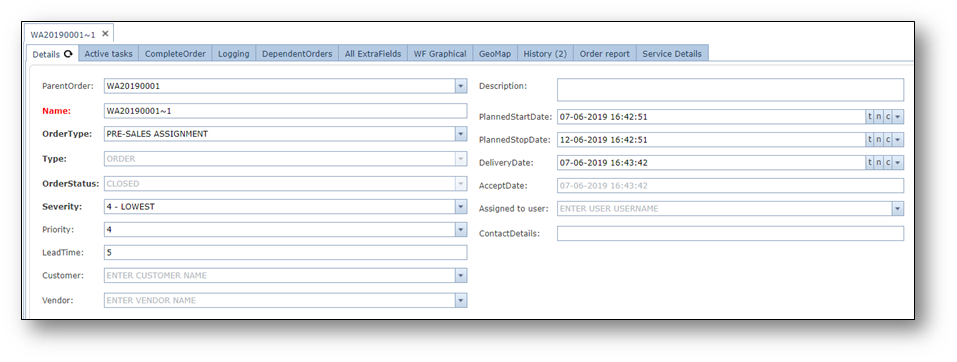This screenshot has height=362, width=957.
Task: Click 'c' button beside PlannedStartDate
Action: pyautogui.click(x=889, y=117)
